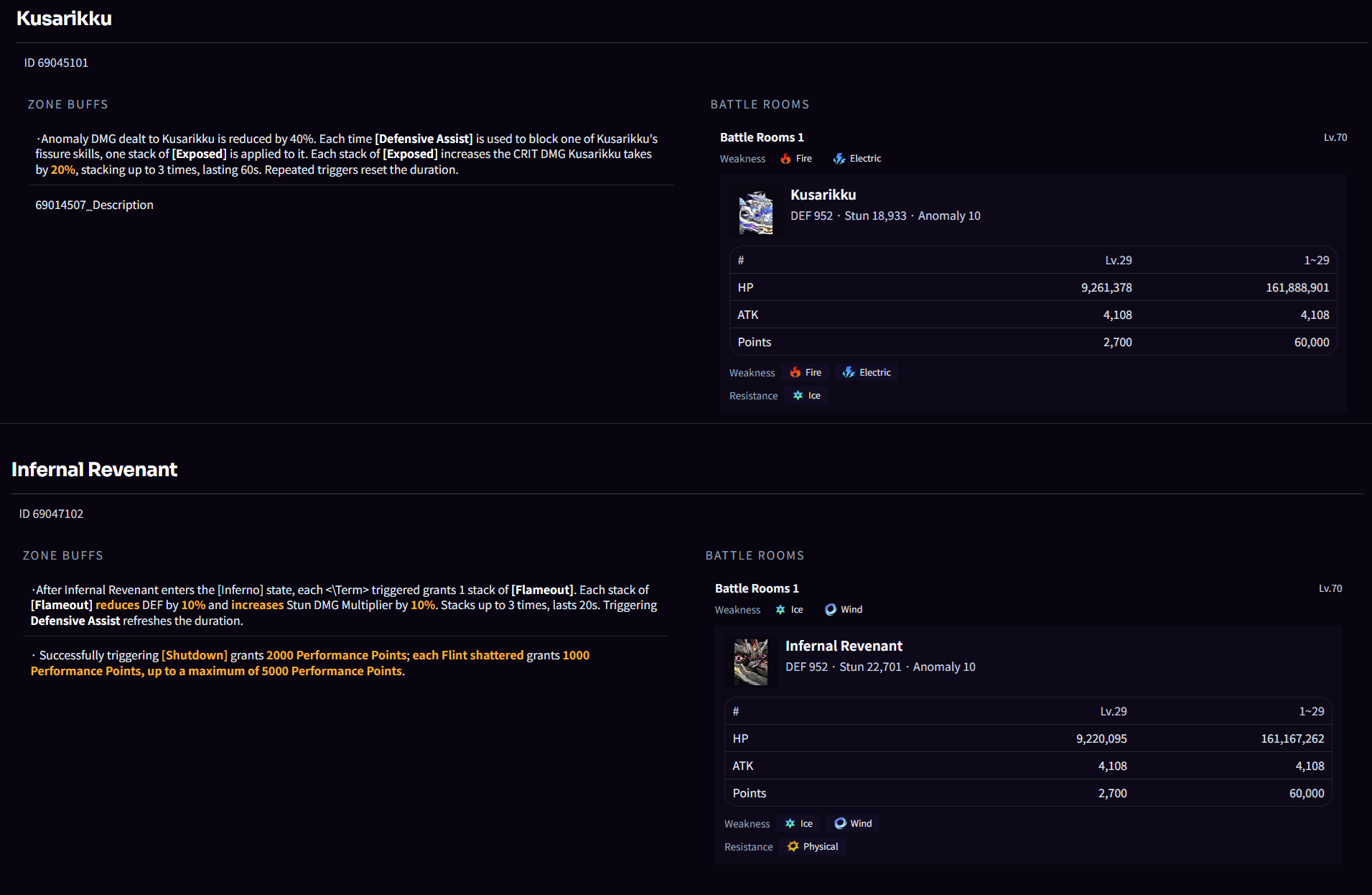Click the orange 20% value in Kusarikku's buff
The image size is (1372, 895).
pos(63,170)
